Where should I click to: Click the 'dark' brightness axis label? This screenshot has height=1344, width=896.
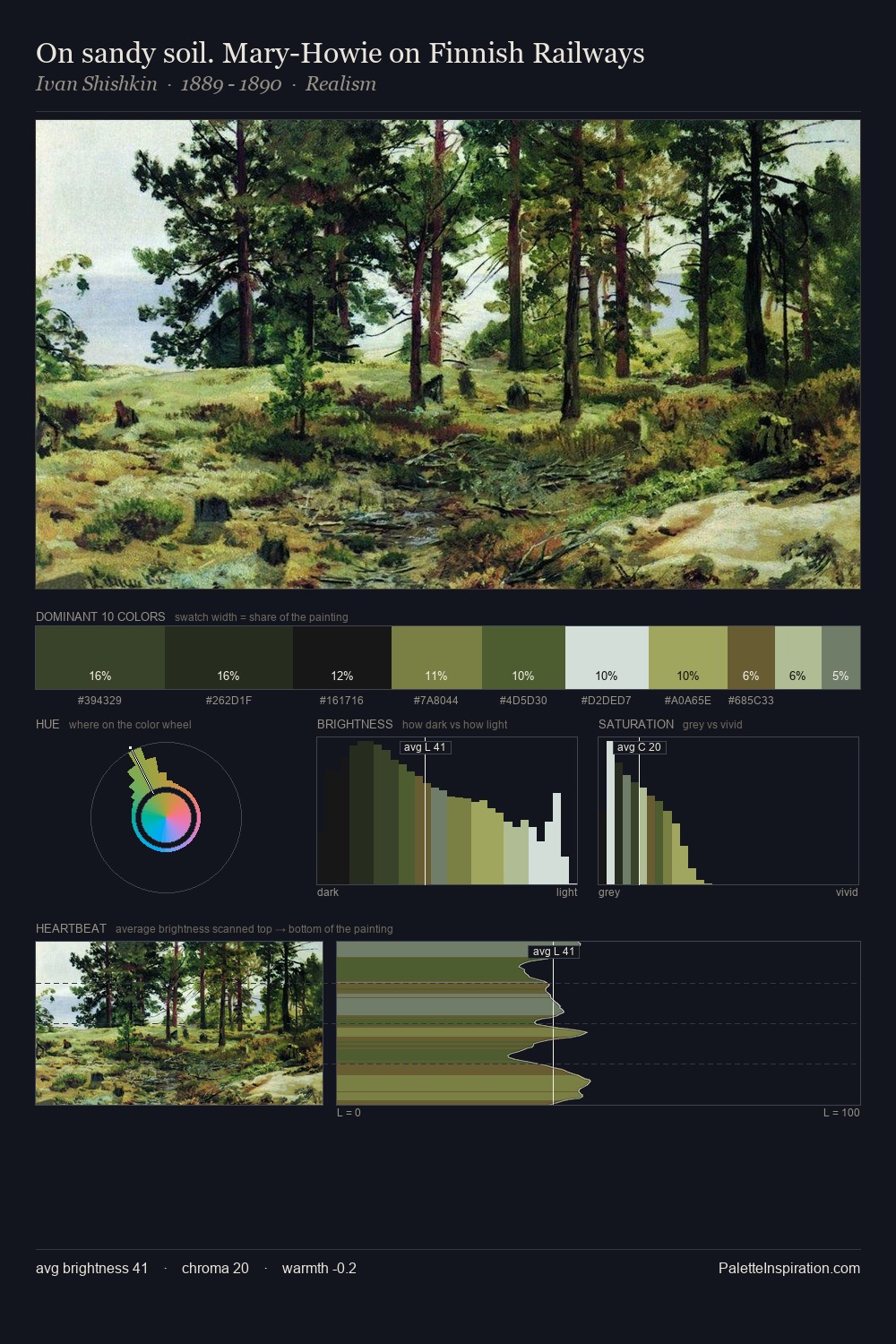click(328, 892)
